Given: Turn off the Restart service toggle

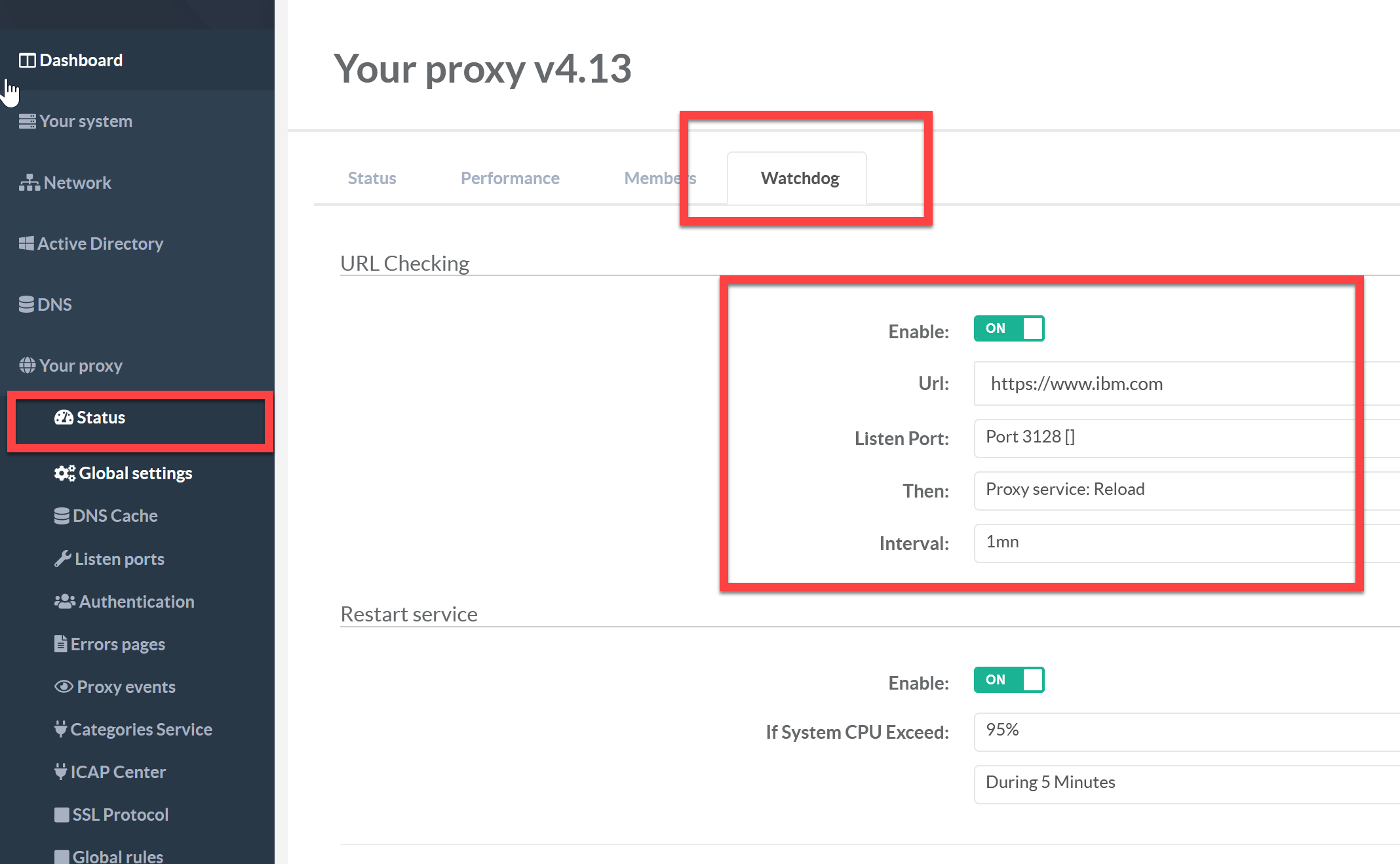Looking at the screenshot, I should point(1008,680).
